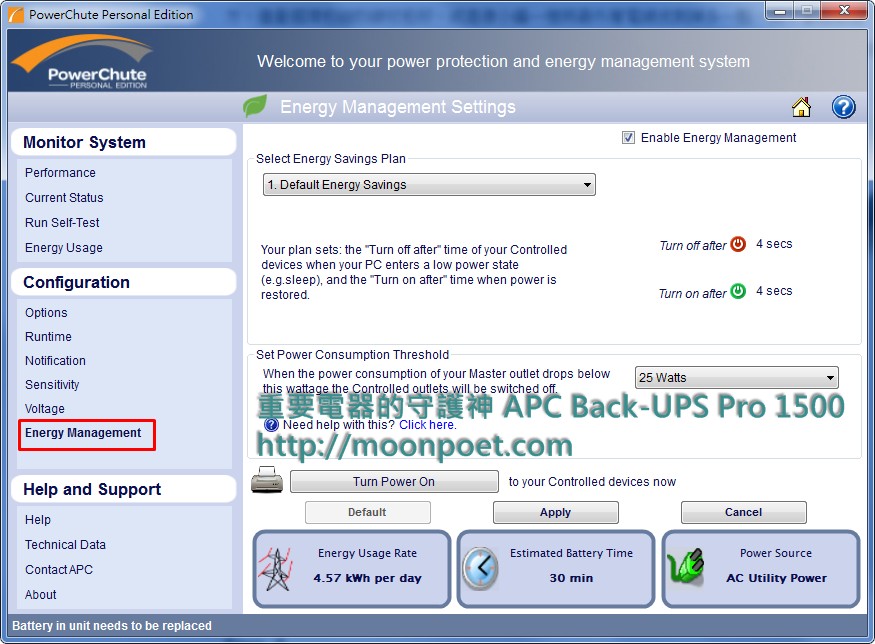Follow the 'Click here' help link
The height and width of the screenshot is (644, 875).
point(427,425)
